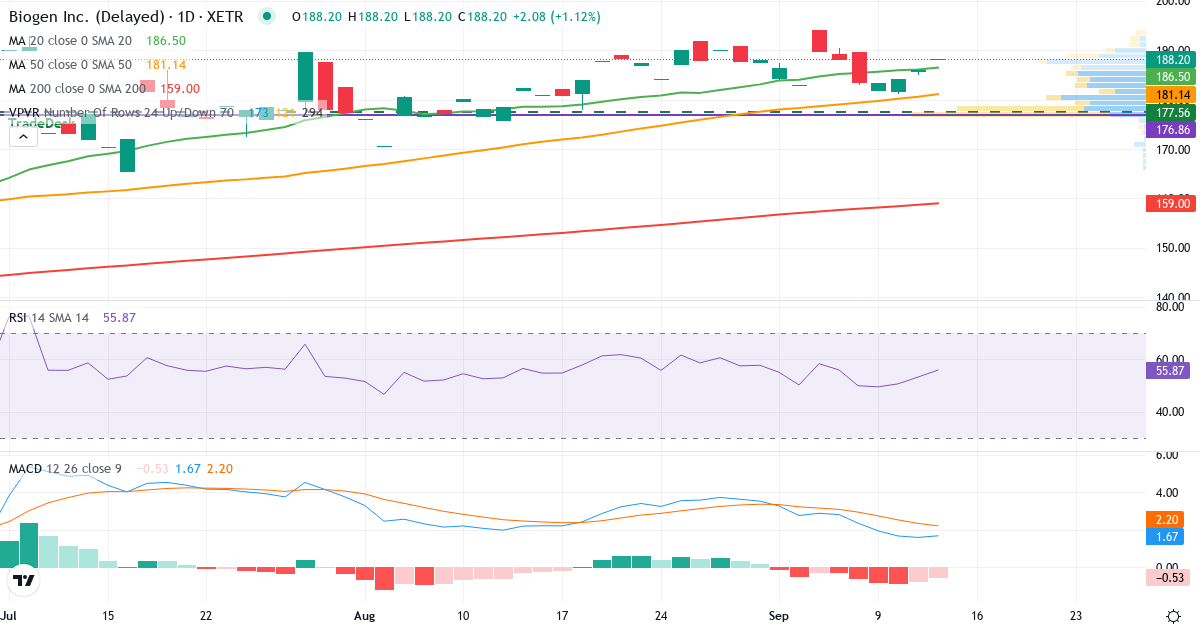Select the MACD 12 26 legend
Image resolution: width=1200 pixels, height=630 pixels.
pos(66,468)
